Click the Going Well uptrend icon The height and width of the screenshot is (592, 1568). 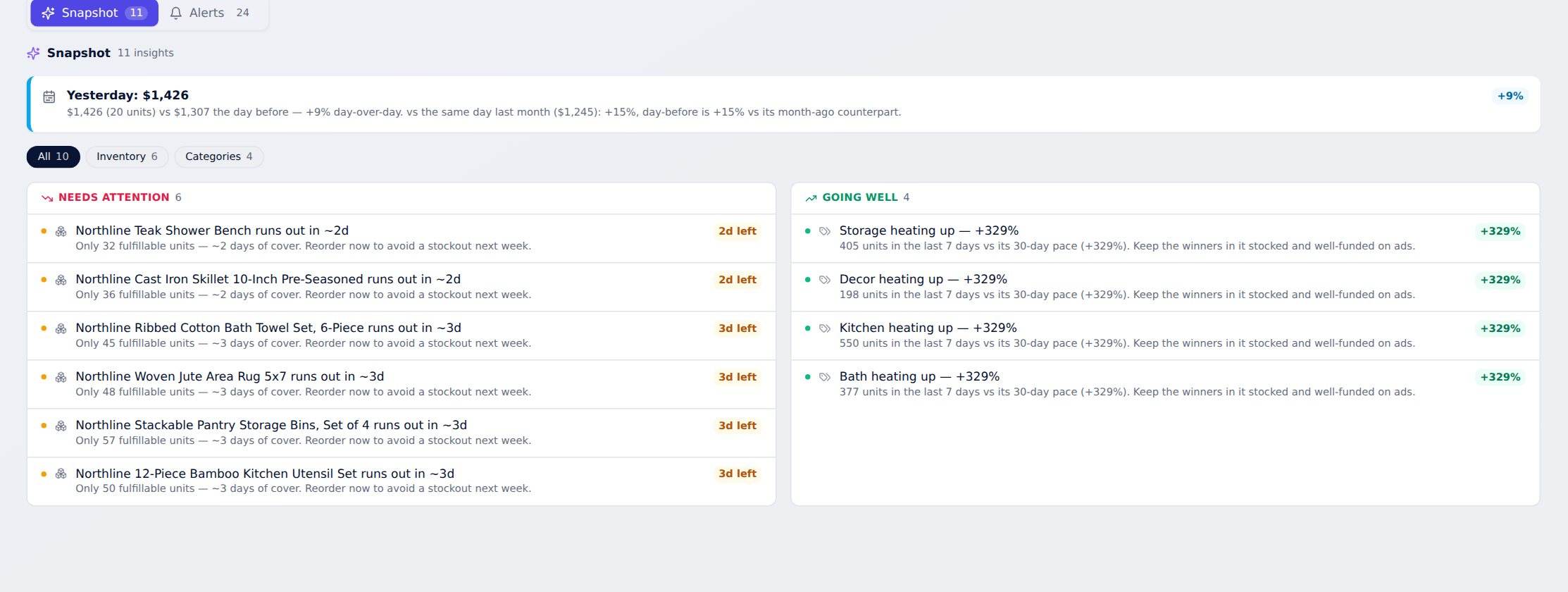tap(811, 198)
